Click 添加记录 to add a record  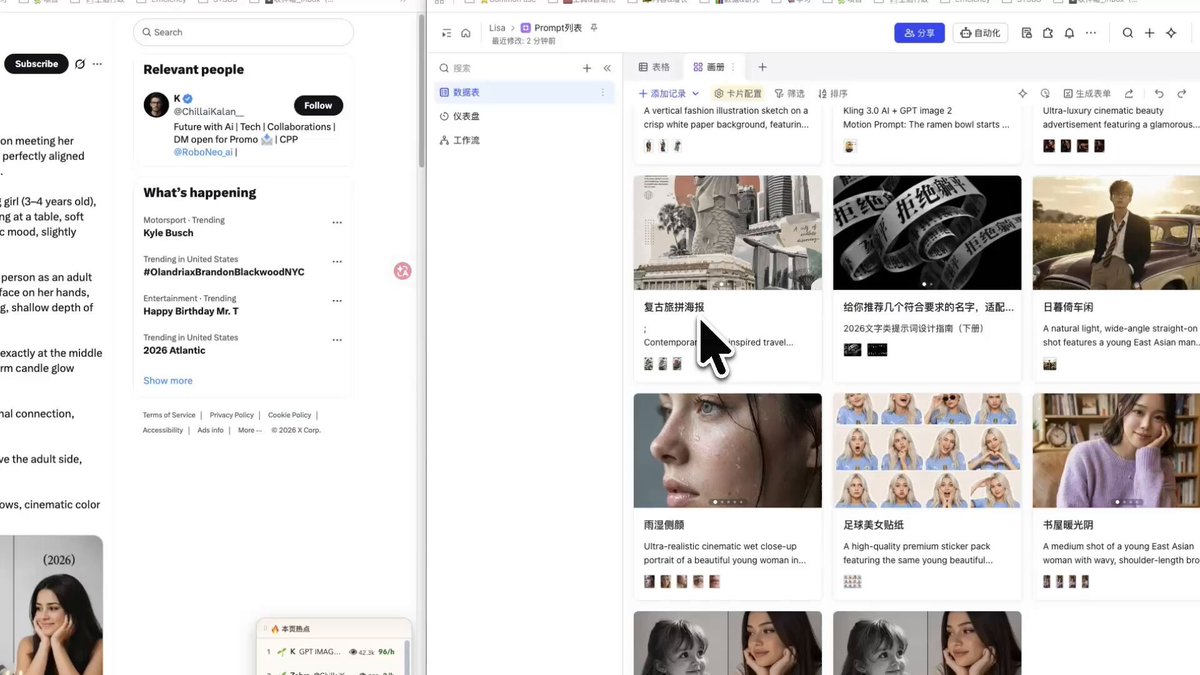pos(662,93)
